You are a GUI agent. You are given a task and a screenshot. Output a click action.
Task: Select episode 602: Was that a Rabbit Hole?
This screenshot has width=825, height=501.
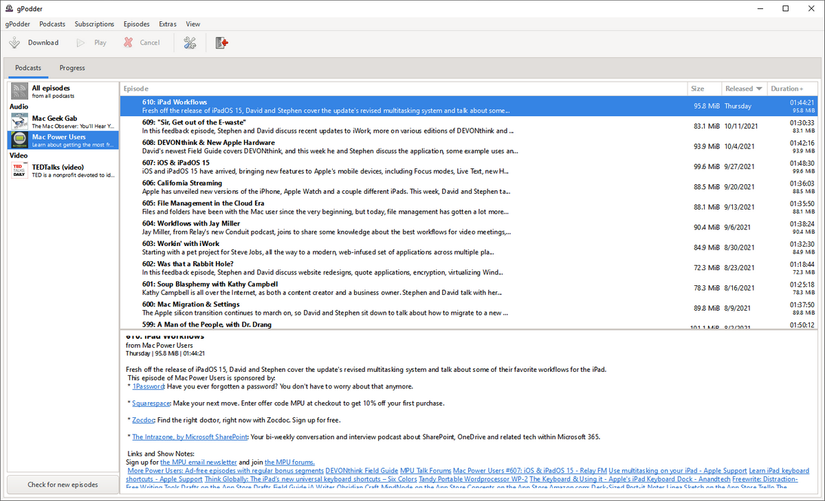pos(468,268)
